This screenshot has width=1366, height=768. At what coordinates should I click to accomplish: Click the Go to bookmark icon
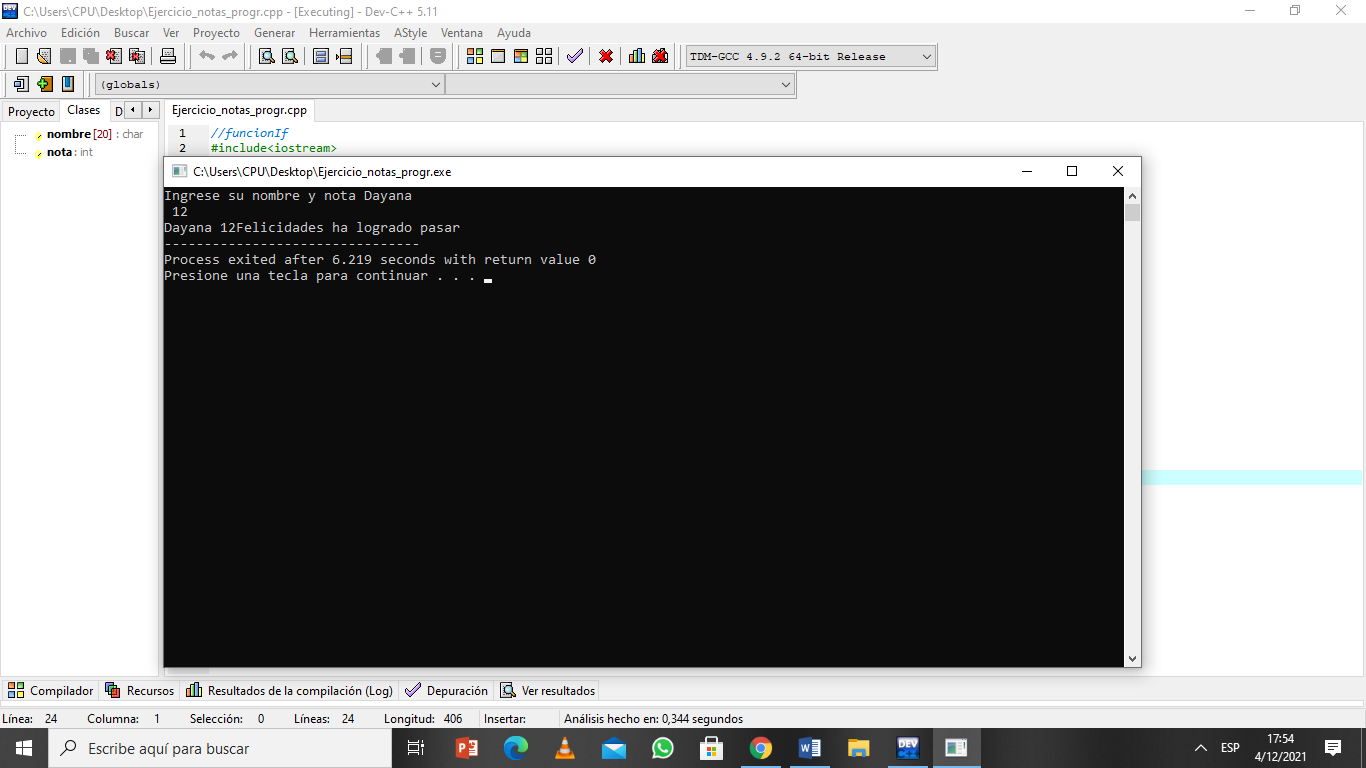(67, 84)
